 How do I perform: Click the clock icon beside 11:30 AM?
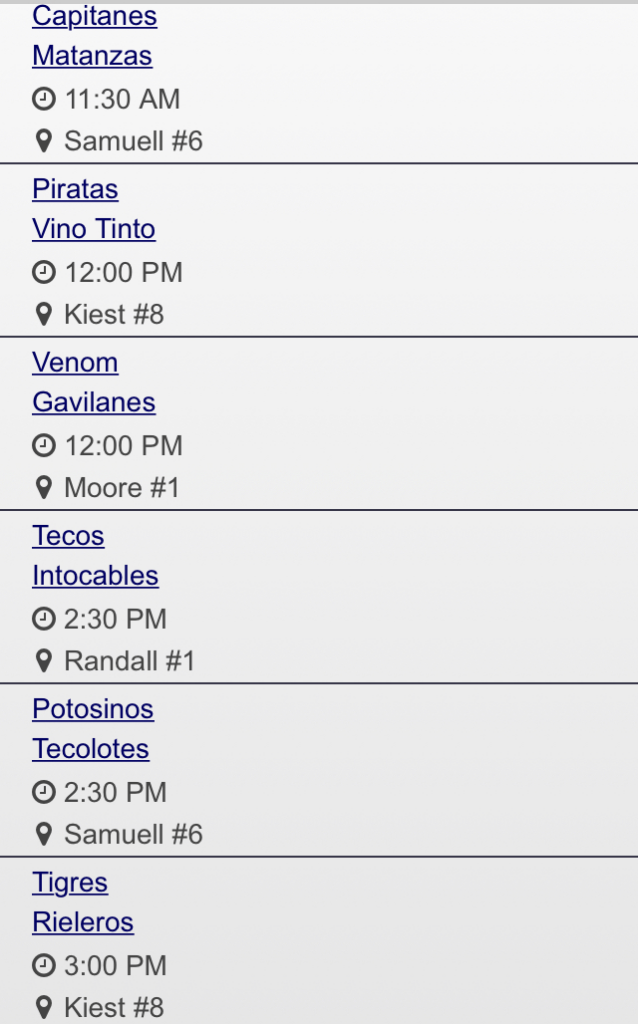coord(43,99)
